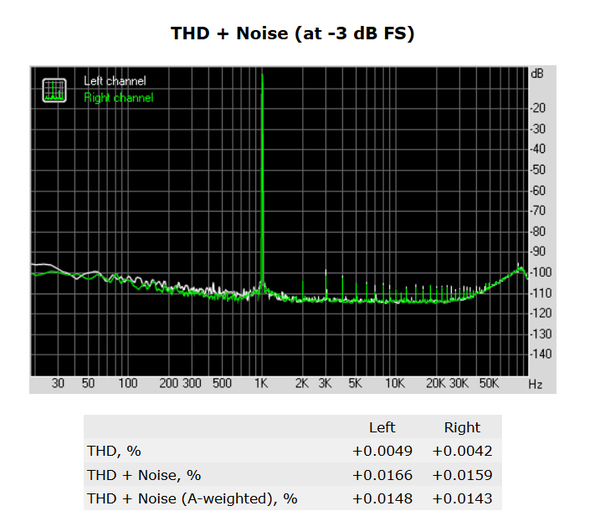Click the '100' frequency axis label

coord(127,383)
